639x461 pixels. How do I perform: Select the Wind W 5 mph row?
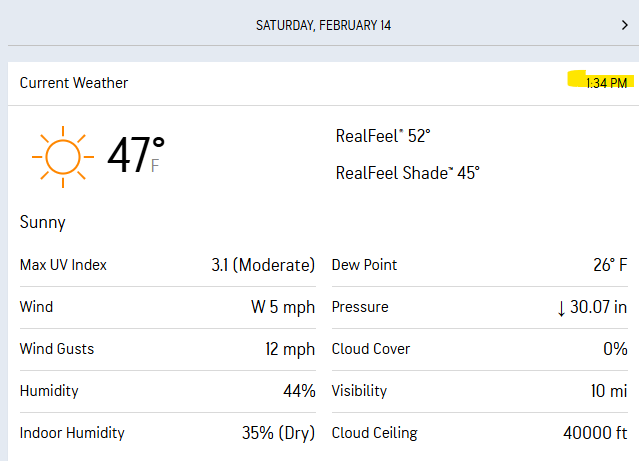[x=167, y=307]
